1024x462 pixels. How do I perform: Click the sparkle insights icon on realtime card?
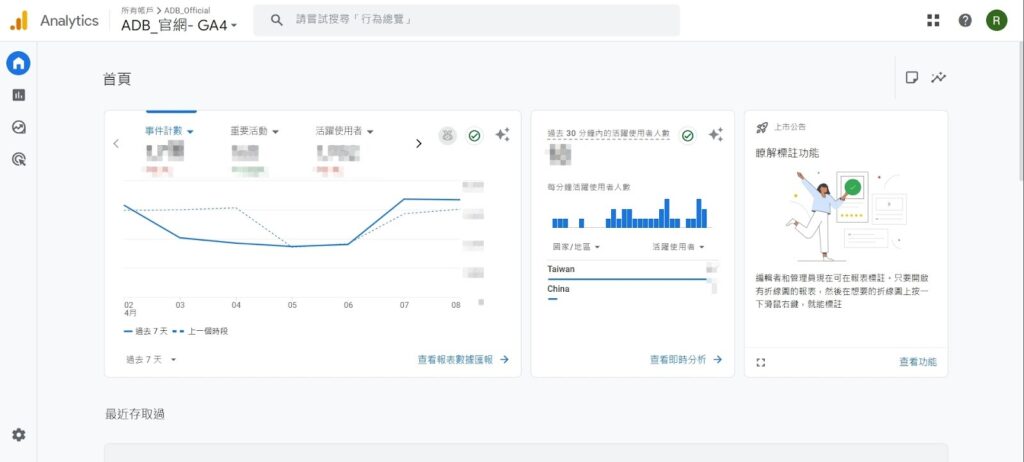click(716, 135)
